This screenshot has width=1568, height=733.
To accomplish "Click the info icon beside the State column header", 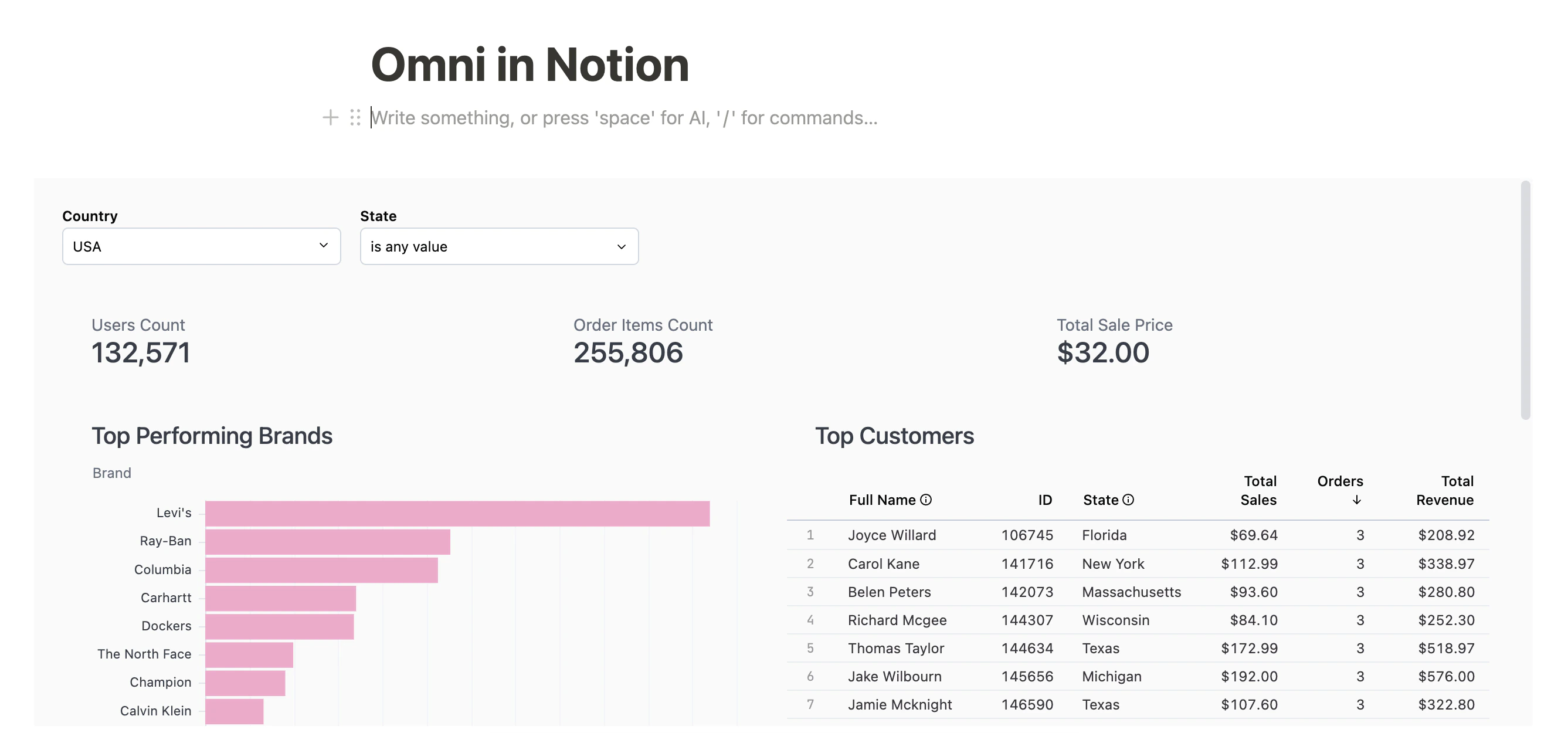I will pyautogui.click(x=1130, y=500).
